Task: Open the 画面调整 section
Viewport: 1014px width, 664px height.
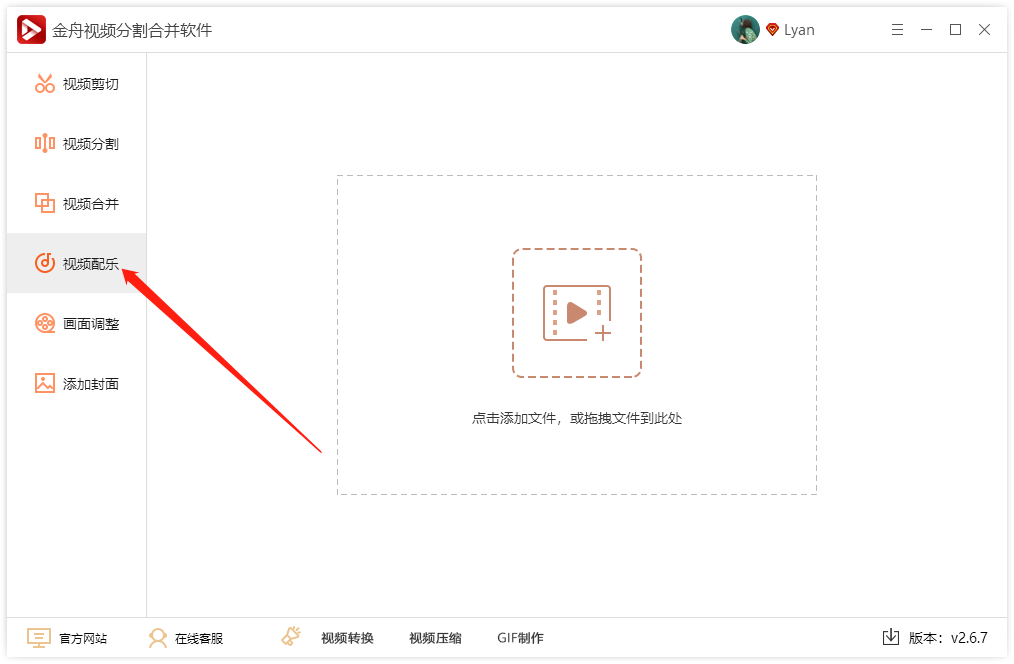Action: coord(76,323)
